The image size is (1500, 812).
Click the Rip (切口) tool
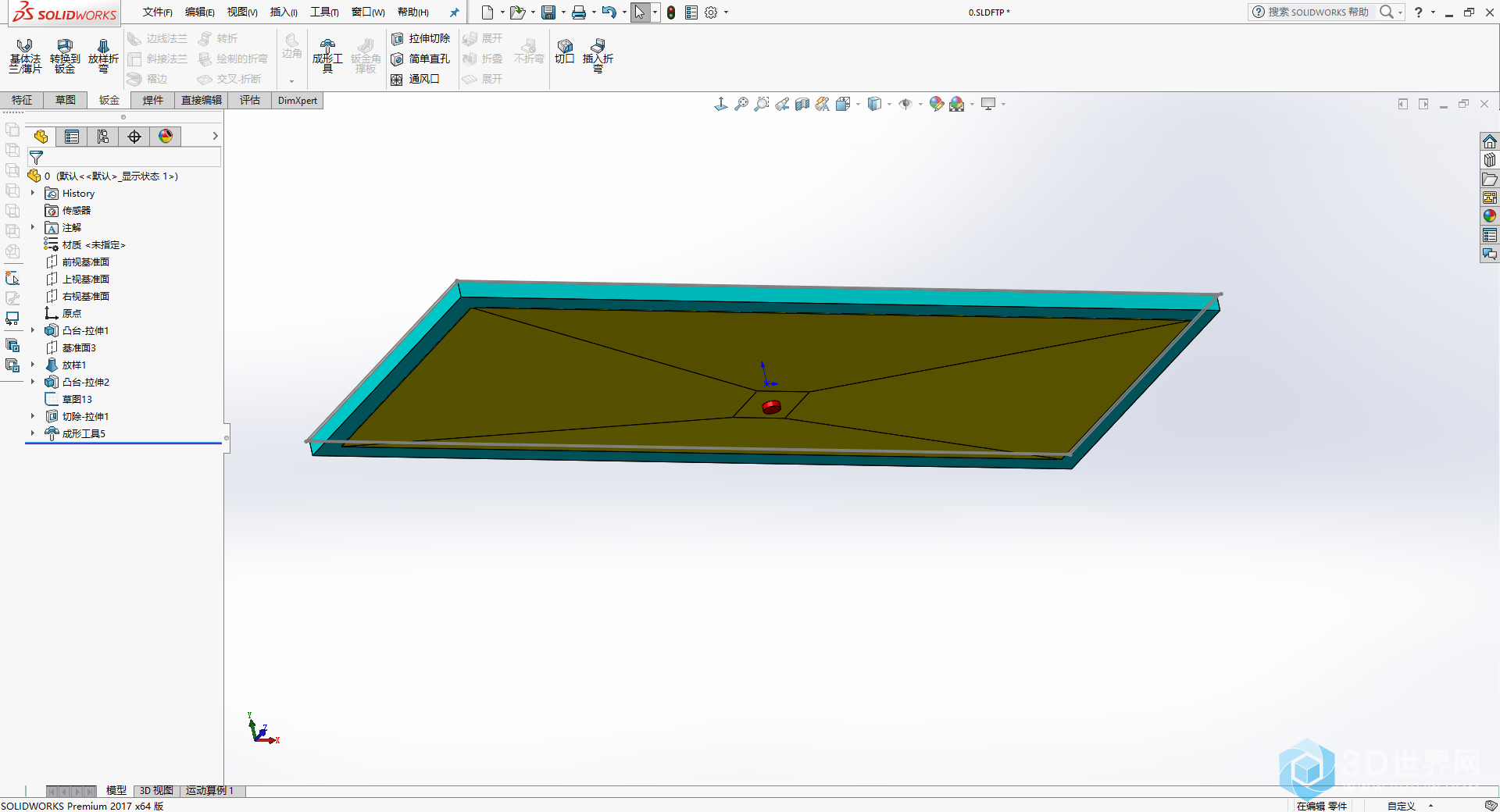click(x=565, y=52)
